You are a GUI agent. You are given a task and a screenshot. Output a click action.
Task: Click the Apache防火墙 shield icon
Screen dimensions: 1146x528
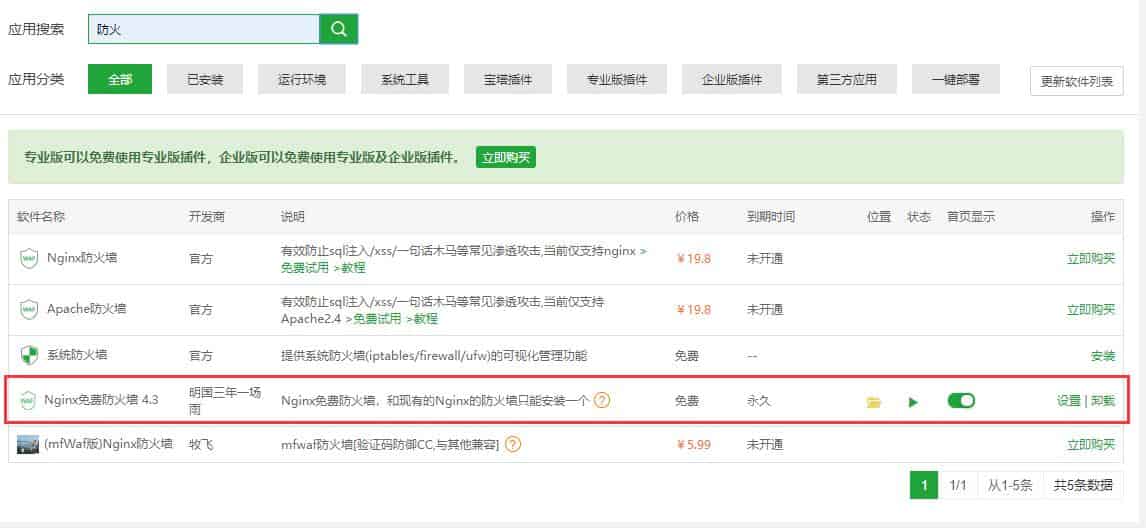29,310
